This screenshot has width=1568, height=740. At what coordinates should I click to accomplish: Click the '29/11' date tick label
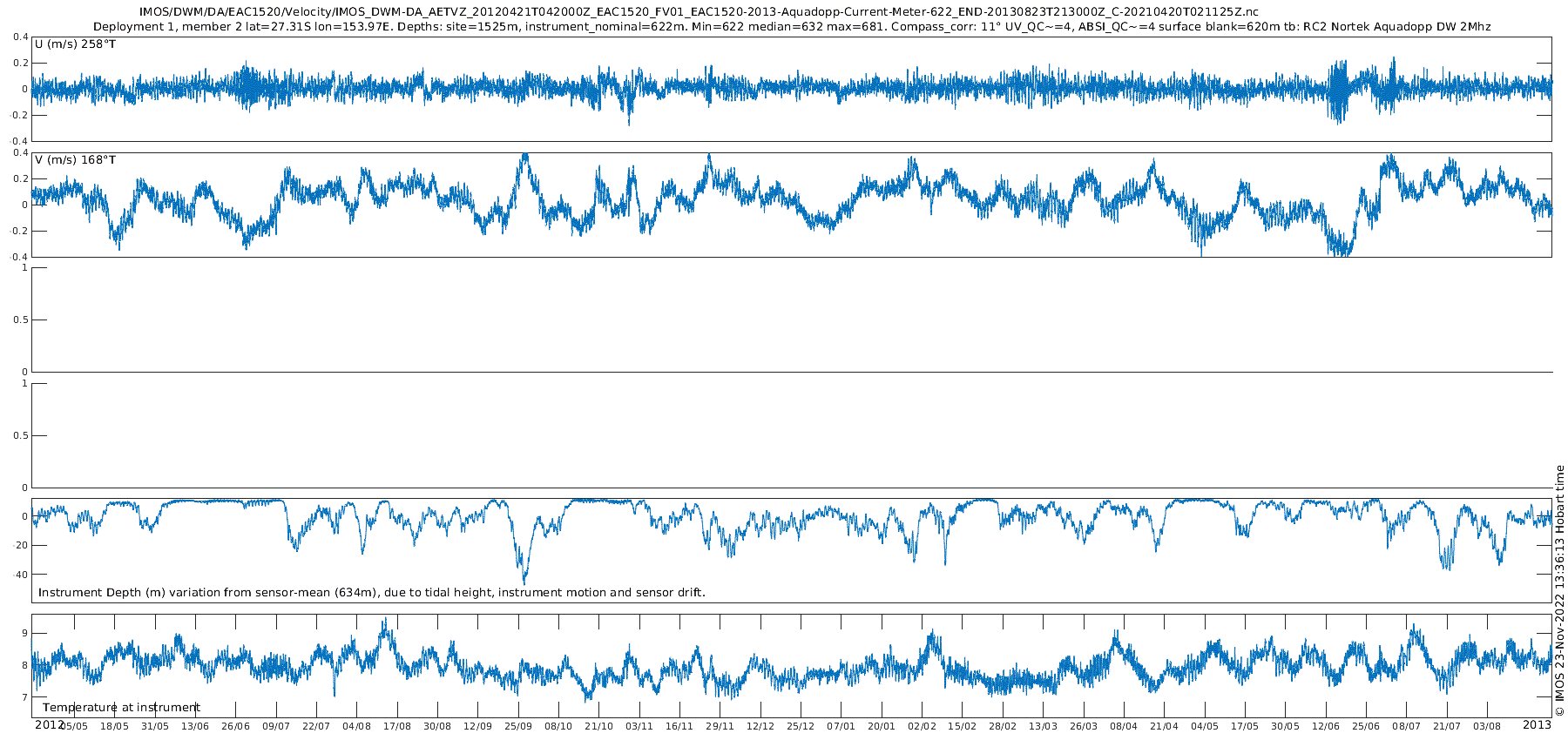pos(720,727)
